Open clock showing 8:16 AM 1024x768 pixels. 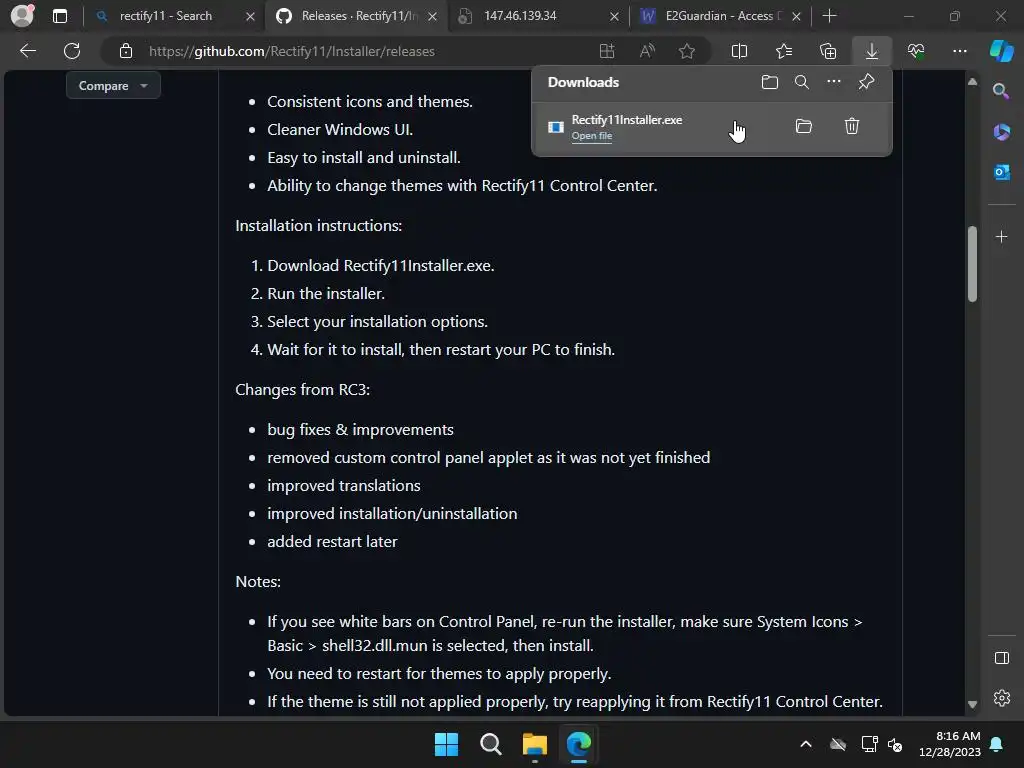point(950,744)
